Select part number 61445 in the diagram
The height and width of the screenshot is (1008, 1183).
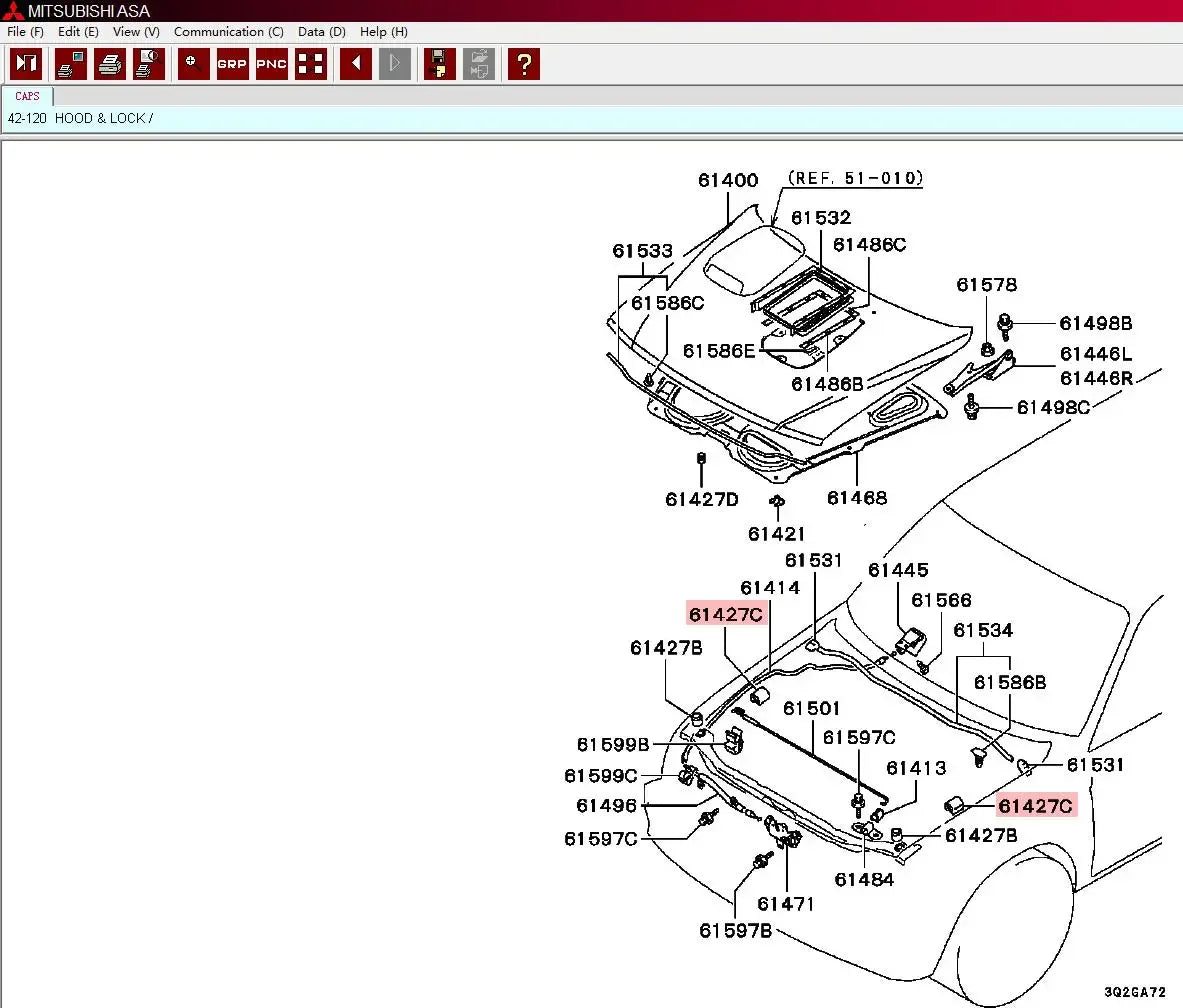[x=898, y=570]
